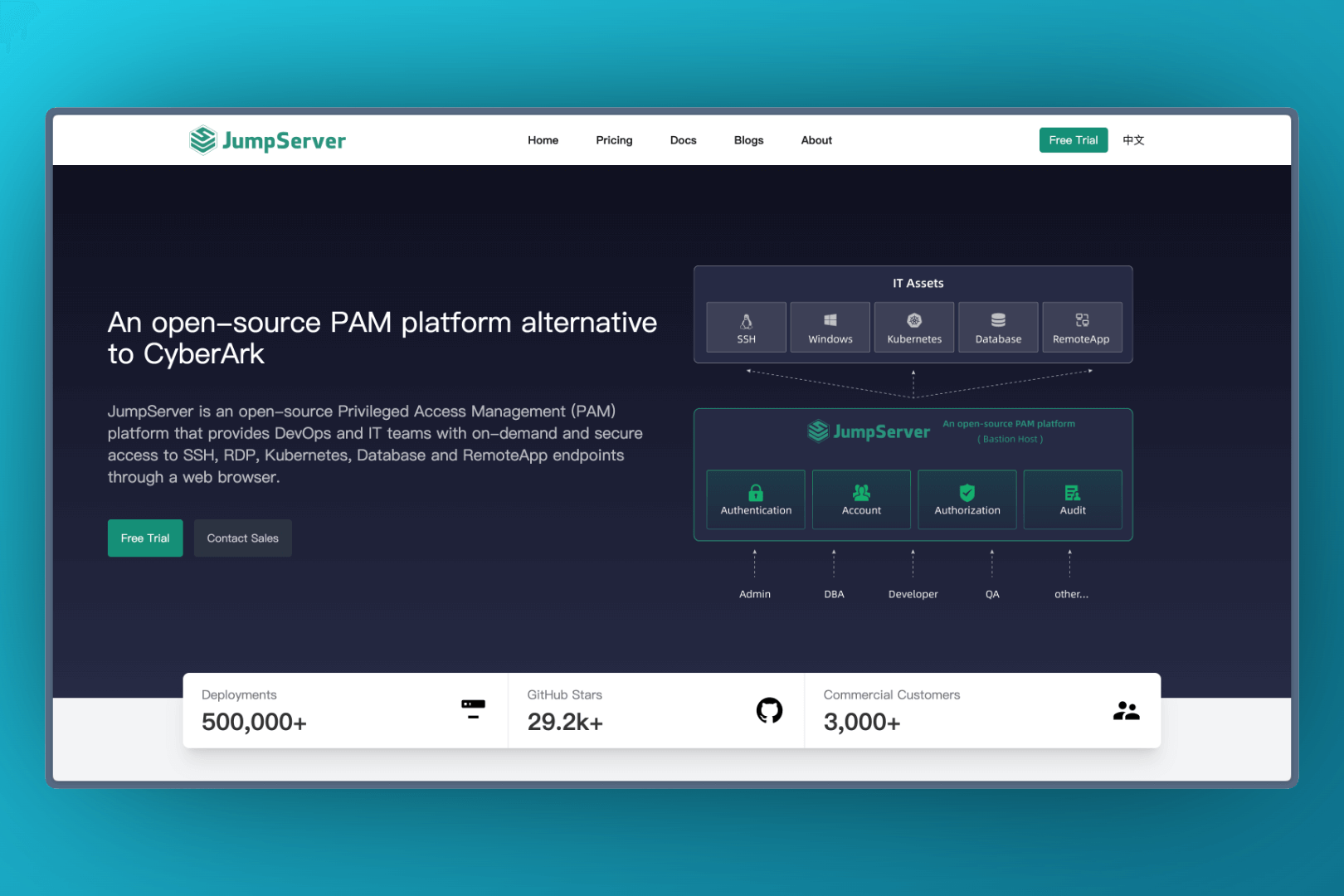The width and height of the screenshot is (1344, 896).
Task: Select the RemoteApp asset icon
Action: click(x=1082, y=320)
